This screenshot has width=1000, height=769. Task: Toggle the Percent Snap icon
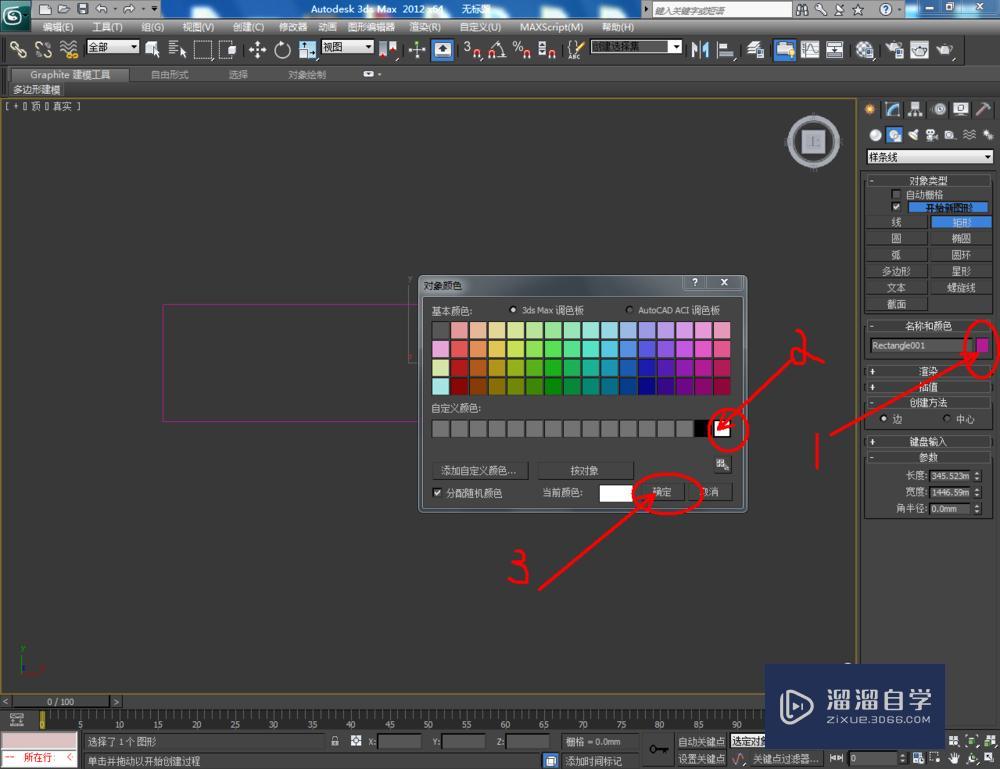(522, 50)
